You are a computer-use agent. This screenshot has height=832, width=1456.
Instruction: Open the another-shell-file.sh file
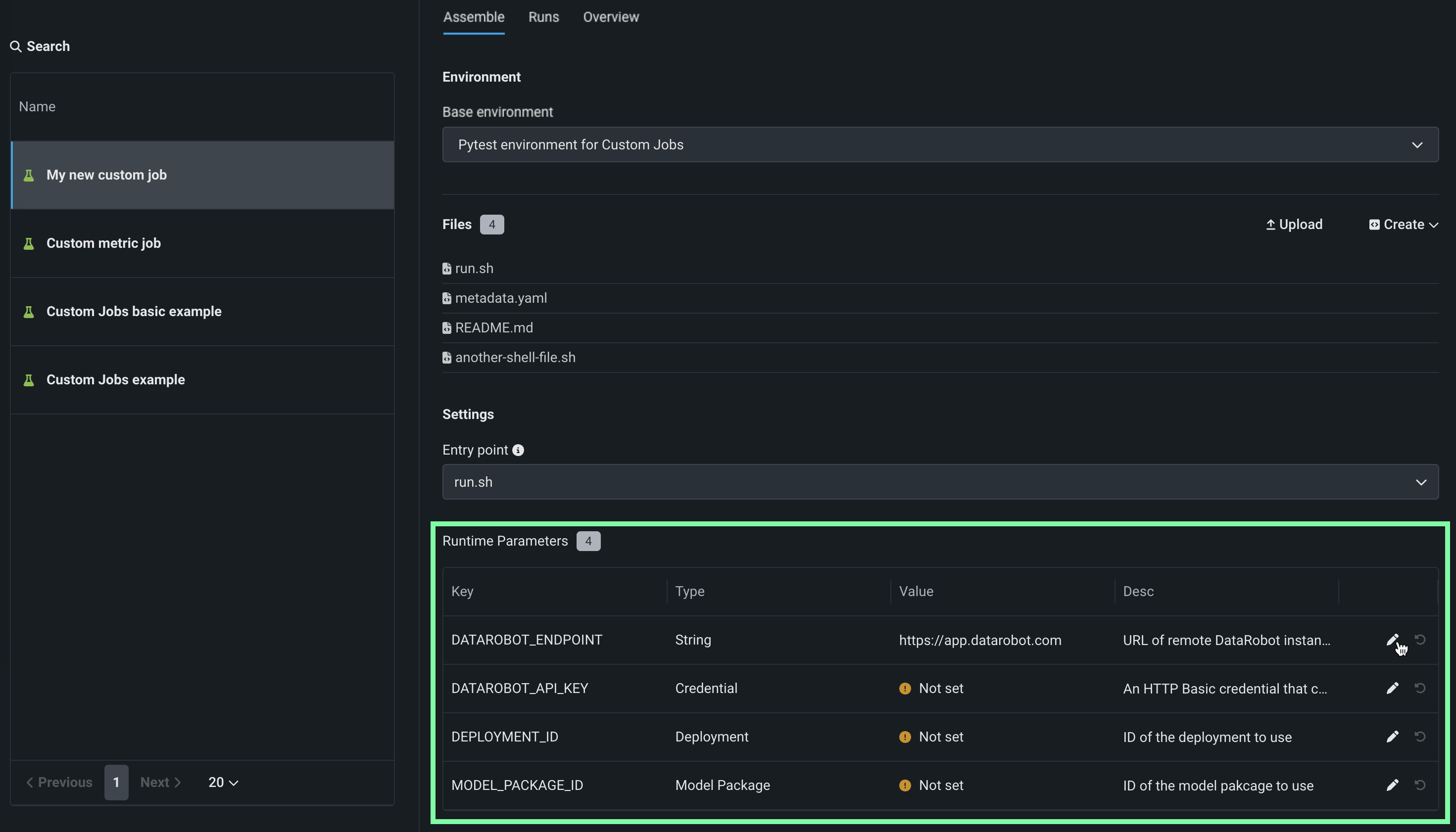(515, 358)
